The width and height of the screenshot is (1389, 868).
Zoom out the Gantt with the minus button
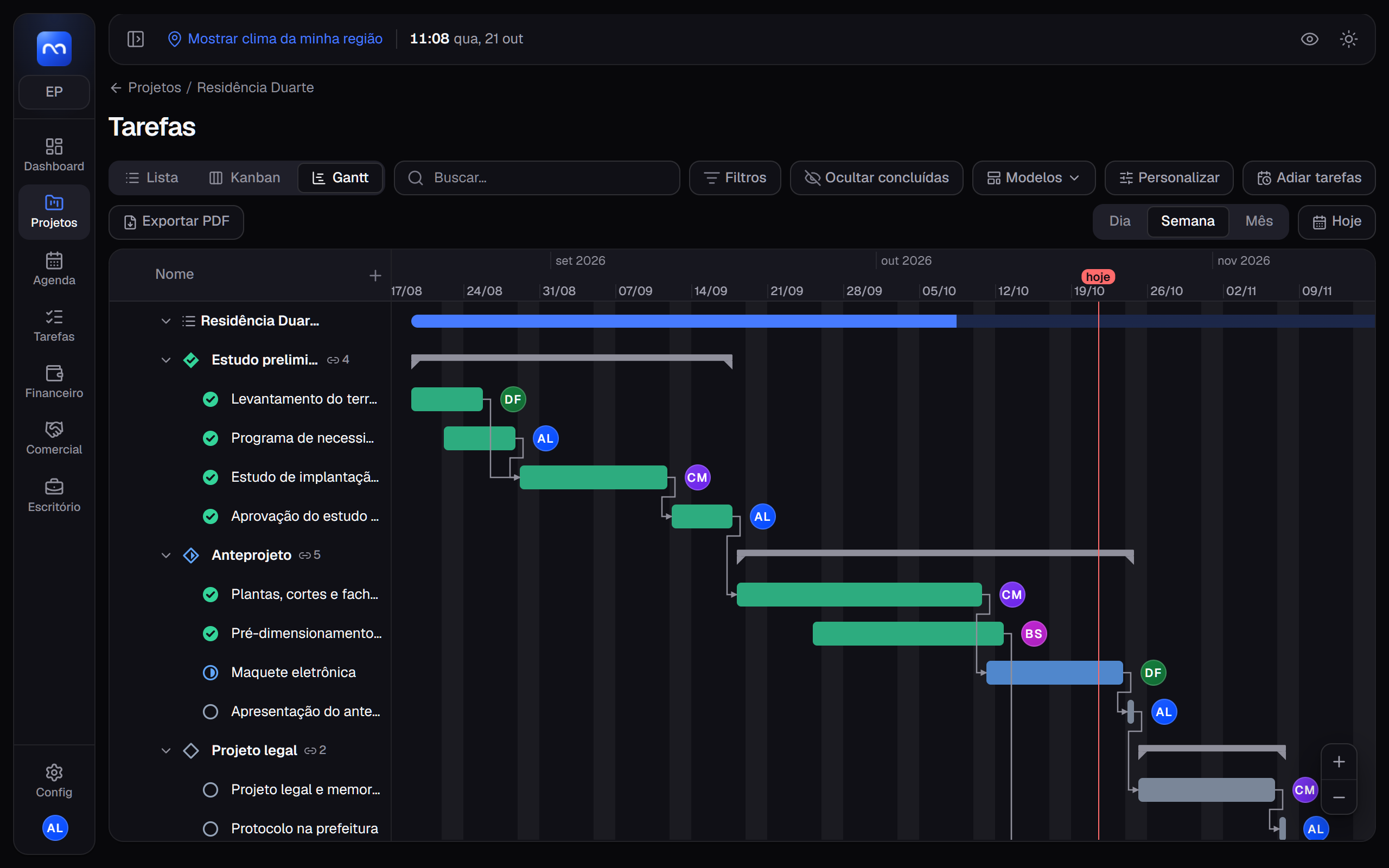(x=1339, y=797)
